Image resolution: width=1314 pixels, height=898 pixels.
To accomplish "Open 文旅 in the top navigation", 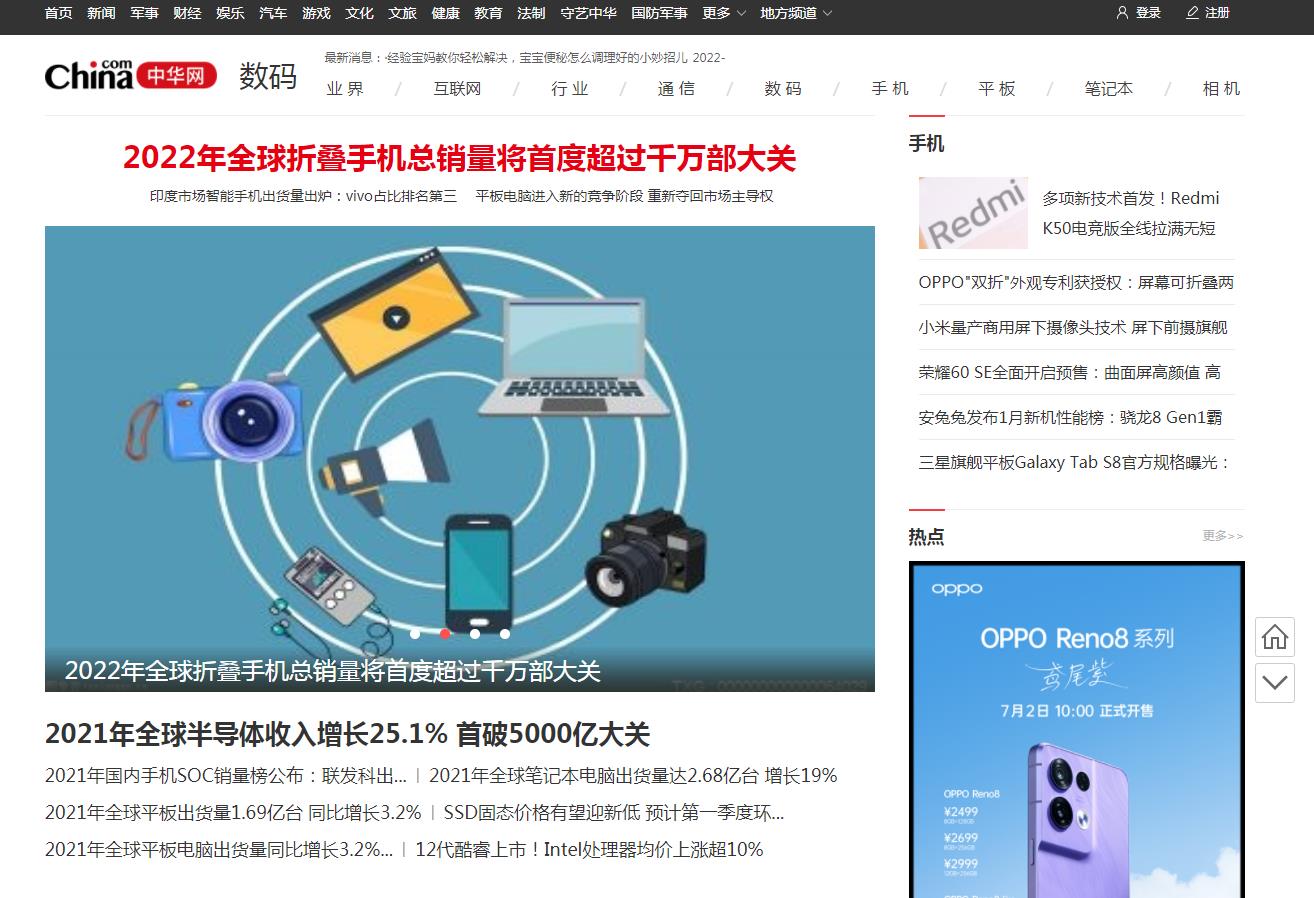I will click(x=402, y=13).
